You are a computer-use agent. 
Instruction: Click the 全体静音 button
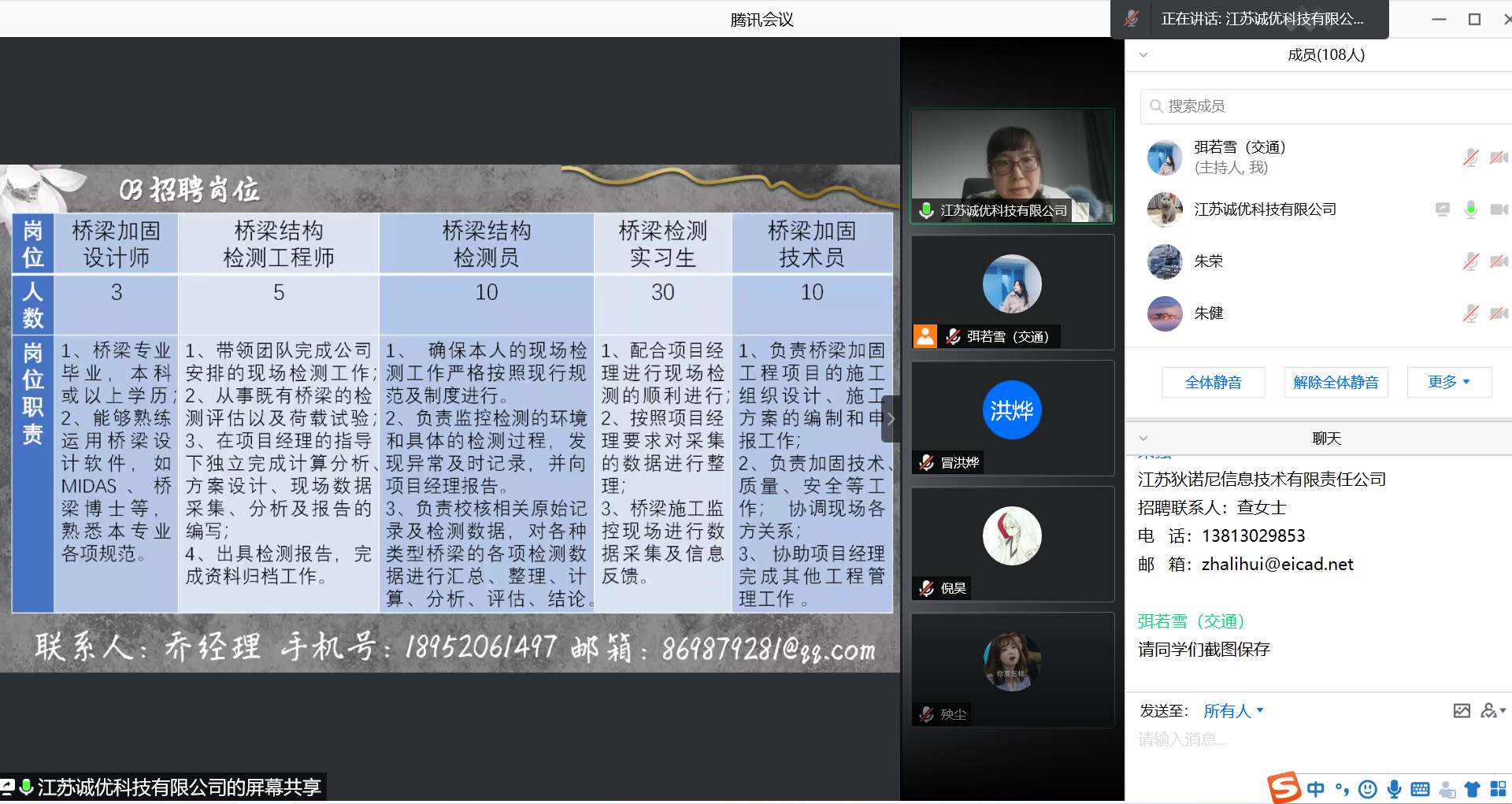click(1213, 382)
